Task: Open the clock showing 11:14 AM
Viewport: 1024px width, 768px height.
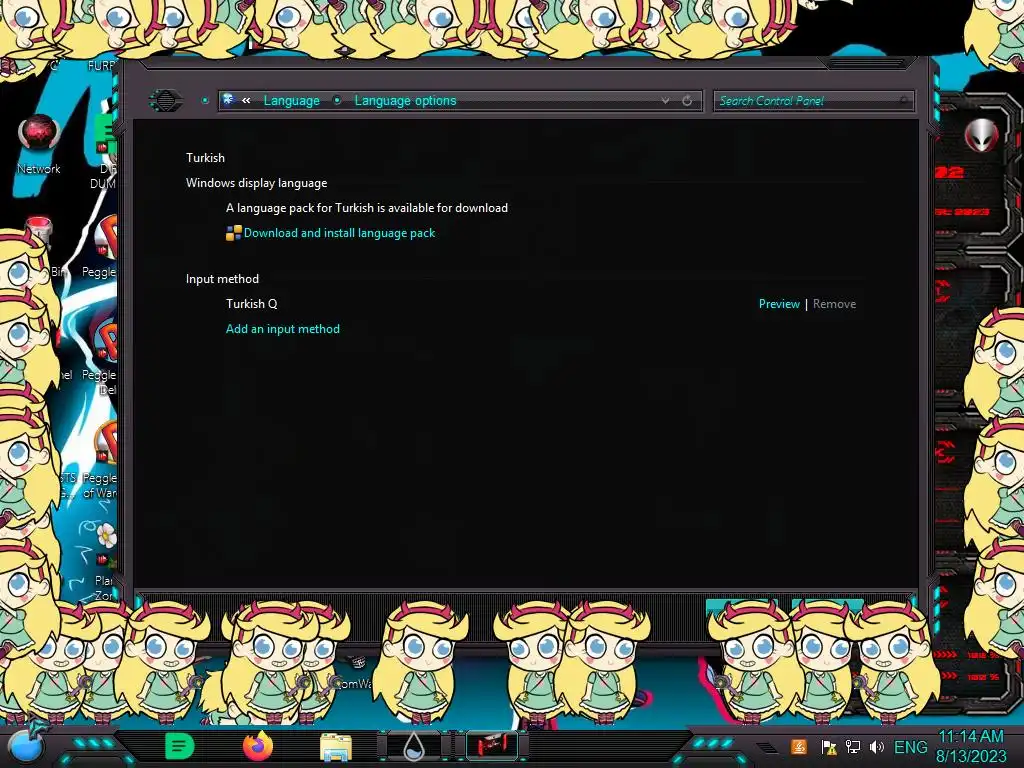Action: (970, 746)
